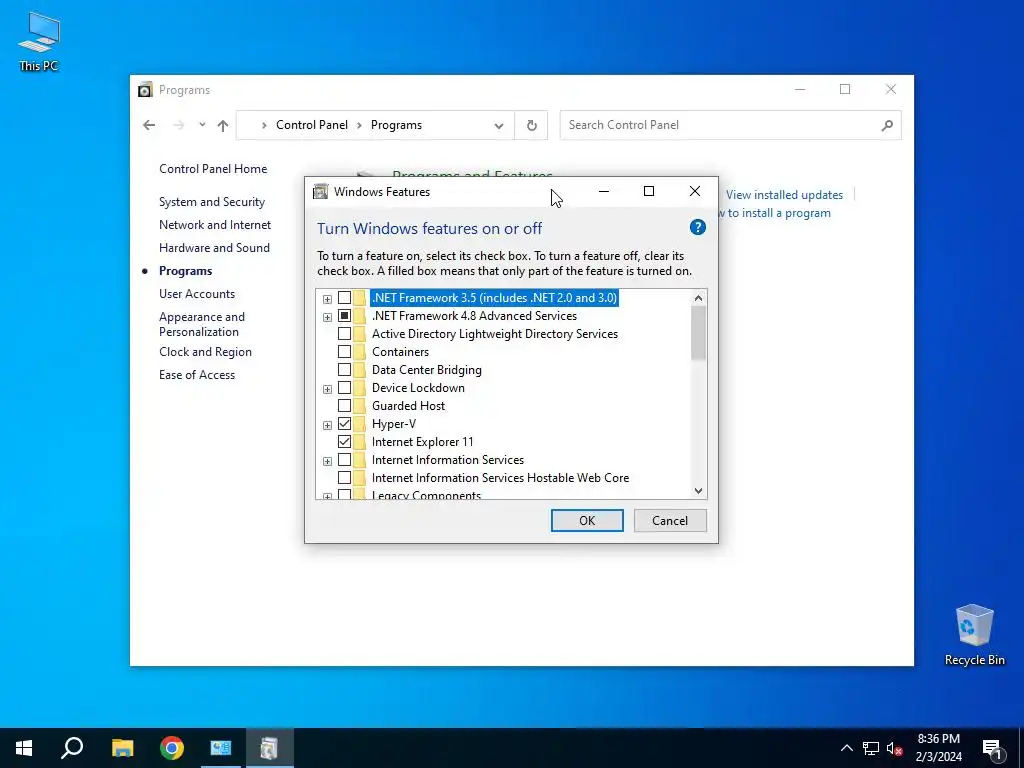Switch to Control Panel taskbar item

point(221,748)
